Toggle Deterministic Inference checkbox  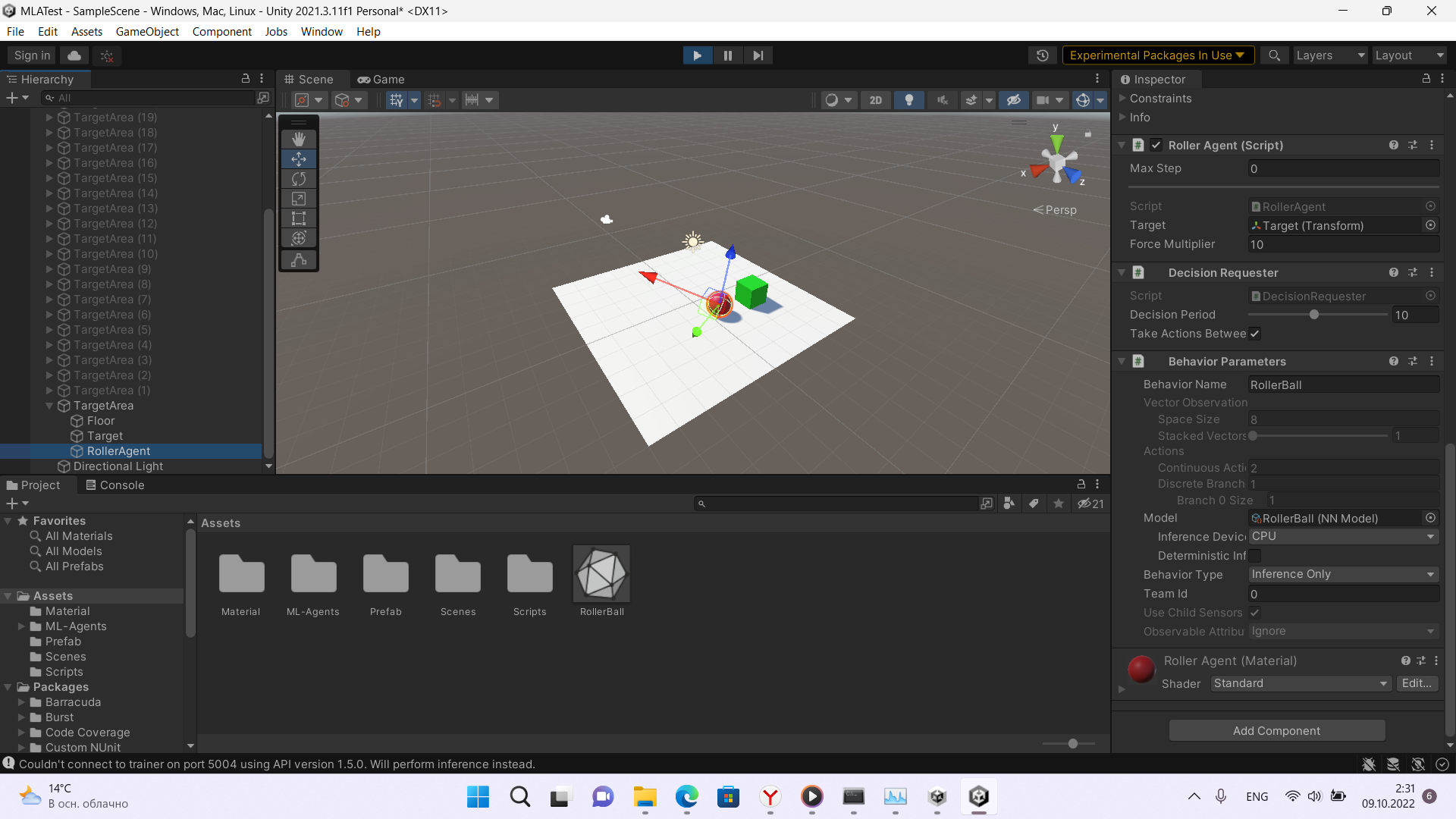(x=1255, y=556)
